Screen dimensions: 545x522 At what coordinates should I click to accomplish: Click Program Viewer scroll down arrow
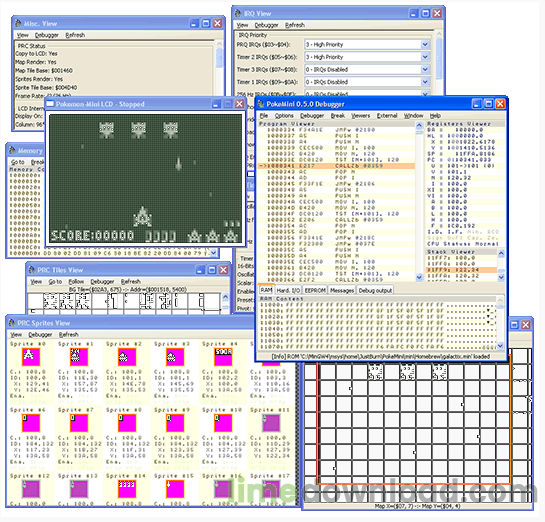tap(419, 277)
